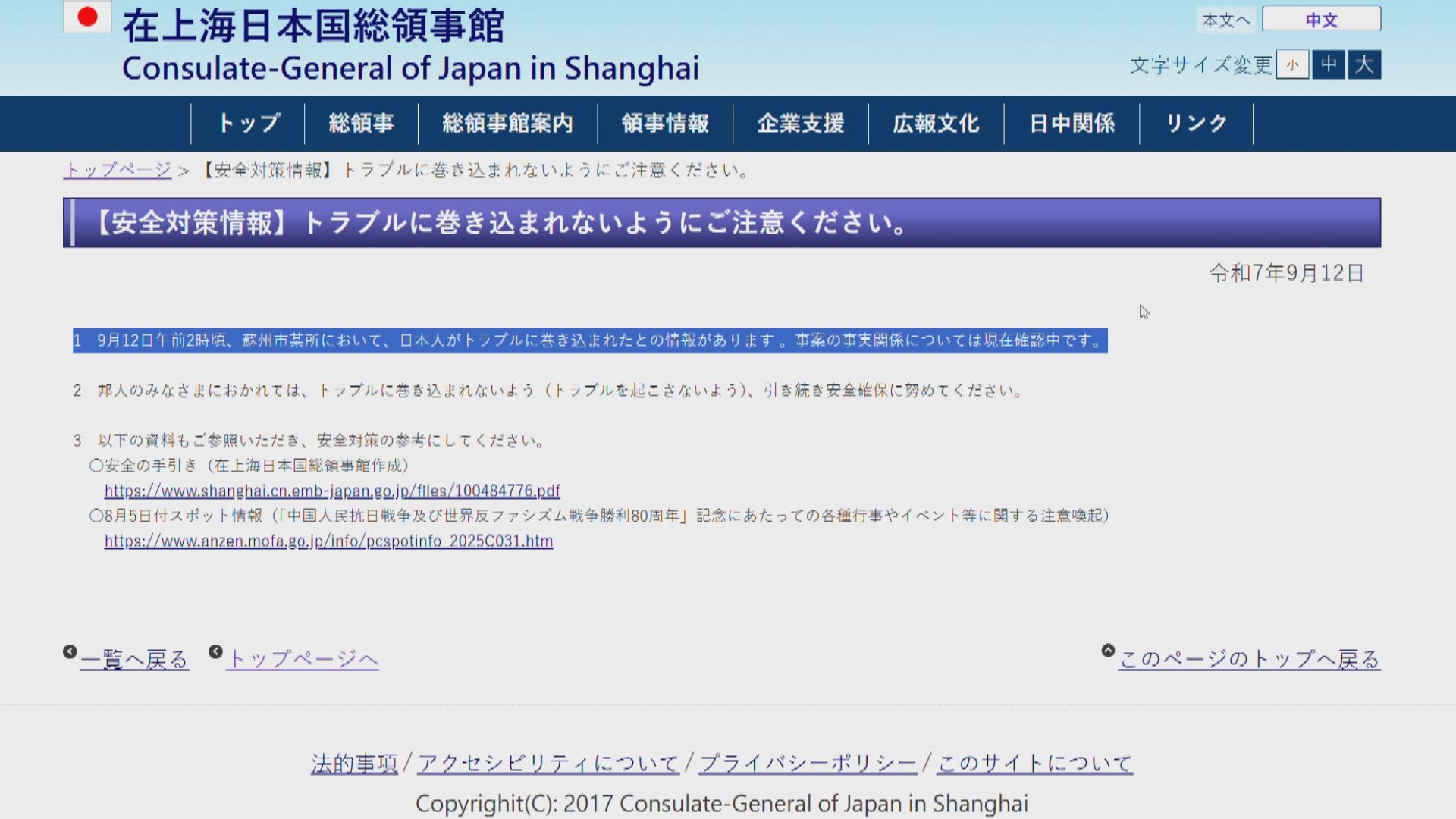Select 大 to enlarge the text

coord(1363,66)
